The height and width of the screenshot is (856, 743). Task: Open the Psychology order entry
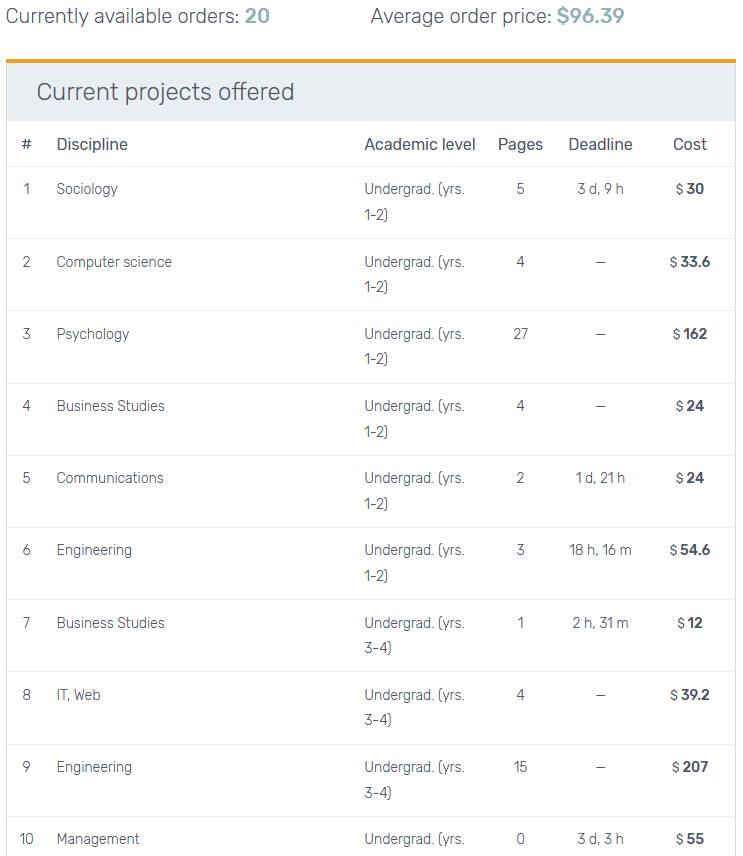click(93, 334)
